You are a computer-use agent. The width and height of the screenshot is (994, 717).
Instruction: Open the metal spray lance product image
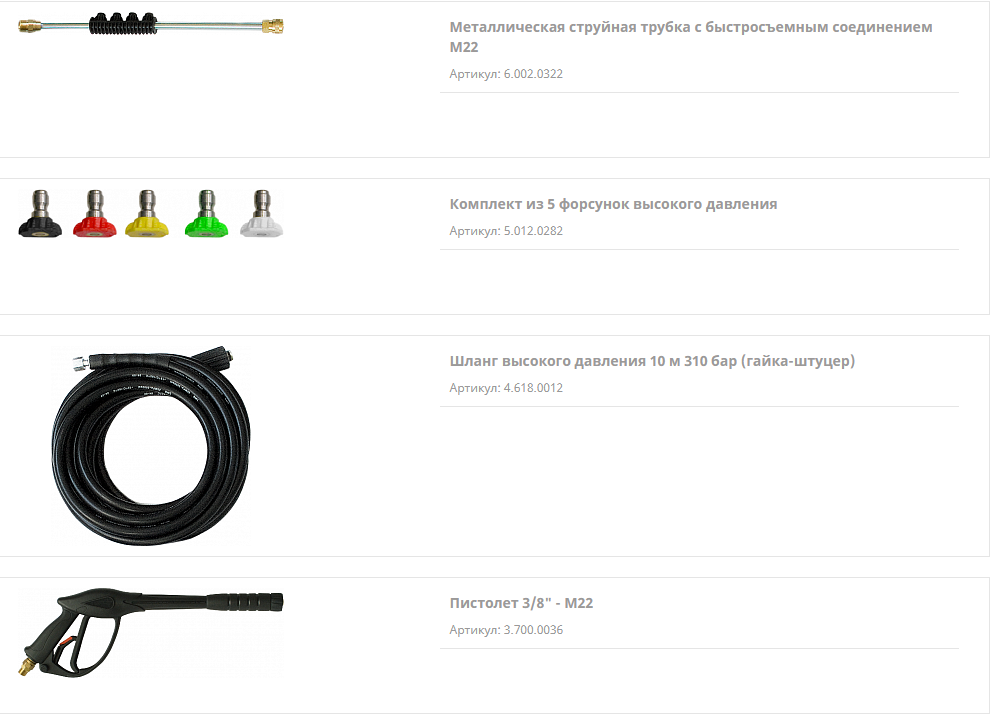click(x=150, y=24)
